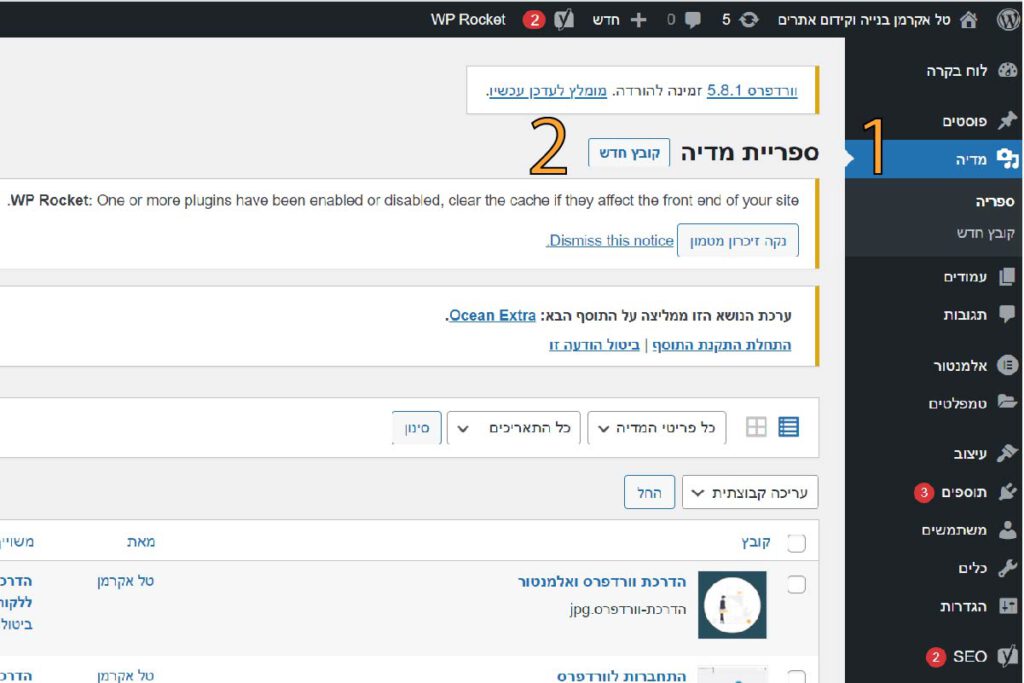The width and height of the screenshot is (1024, 683).
Task: Click the dashboard gauge icon לוח בקרה
Action: (x=1008, y=71)
